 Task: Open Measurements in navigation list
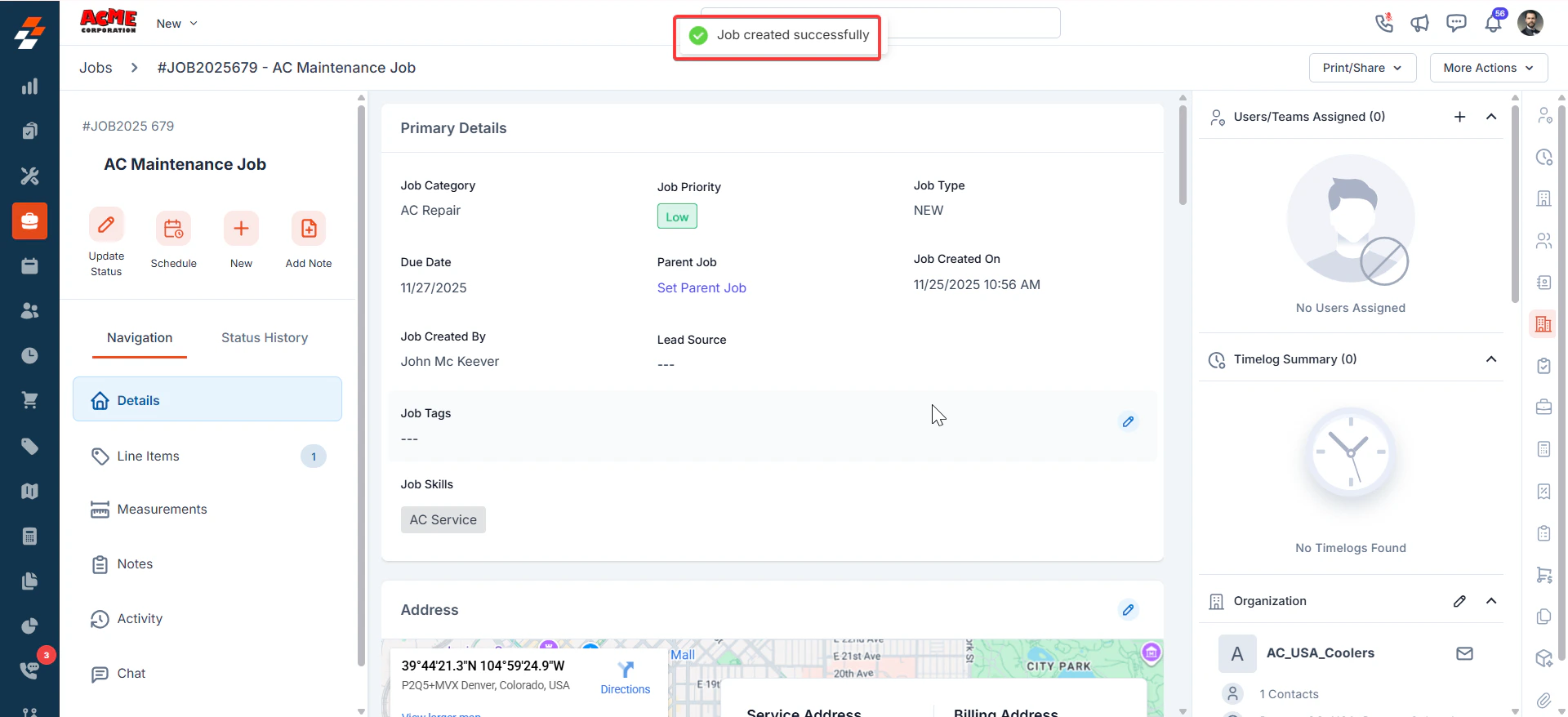pos(207,510)
